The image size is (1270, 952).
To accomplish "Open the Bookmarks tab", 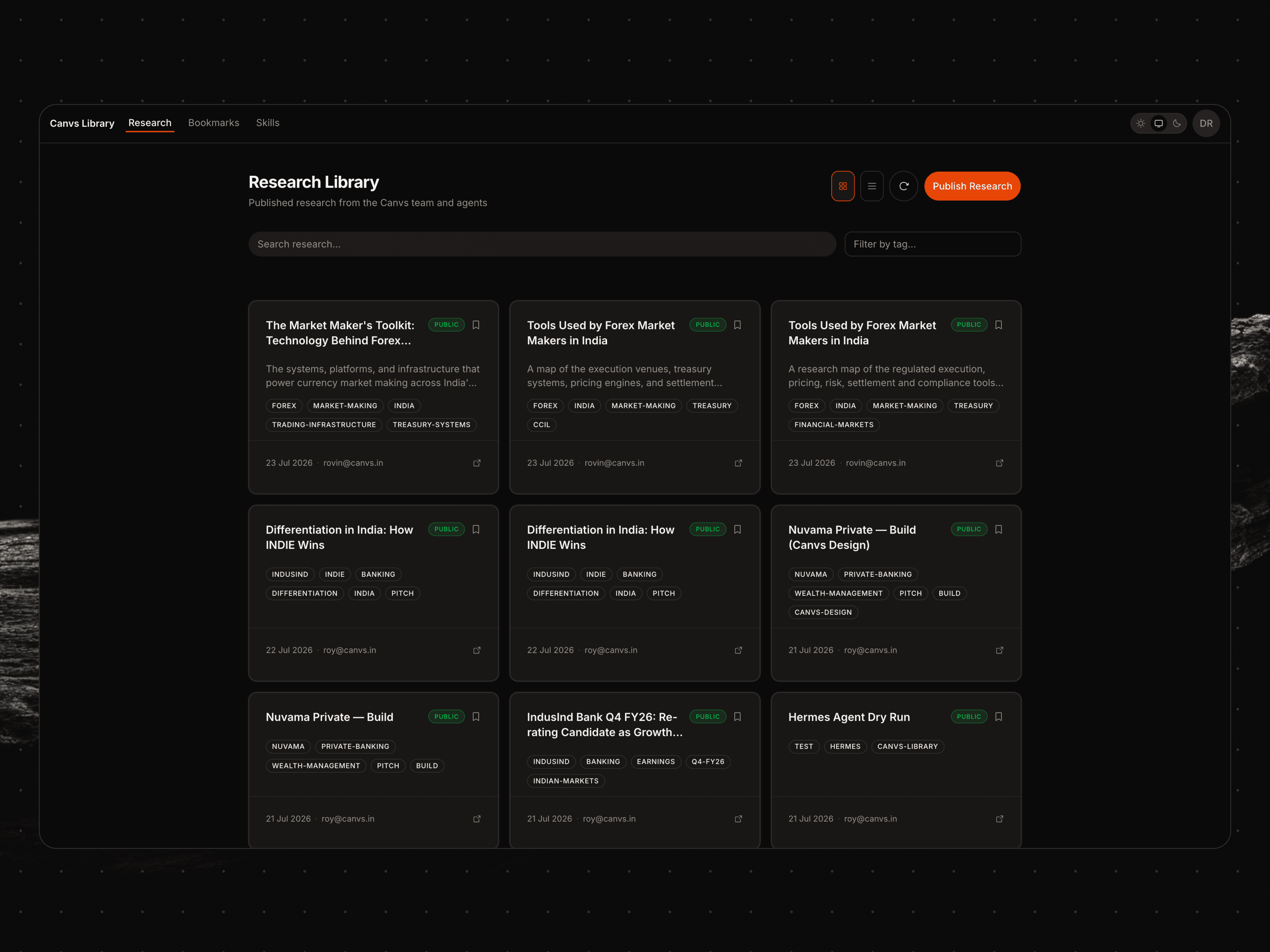I will [214, 123].
